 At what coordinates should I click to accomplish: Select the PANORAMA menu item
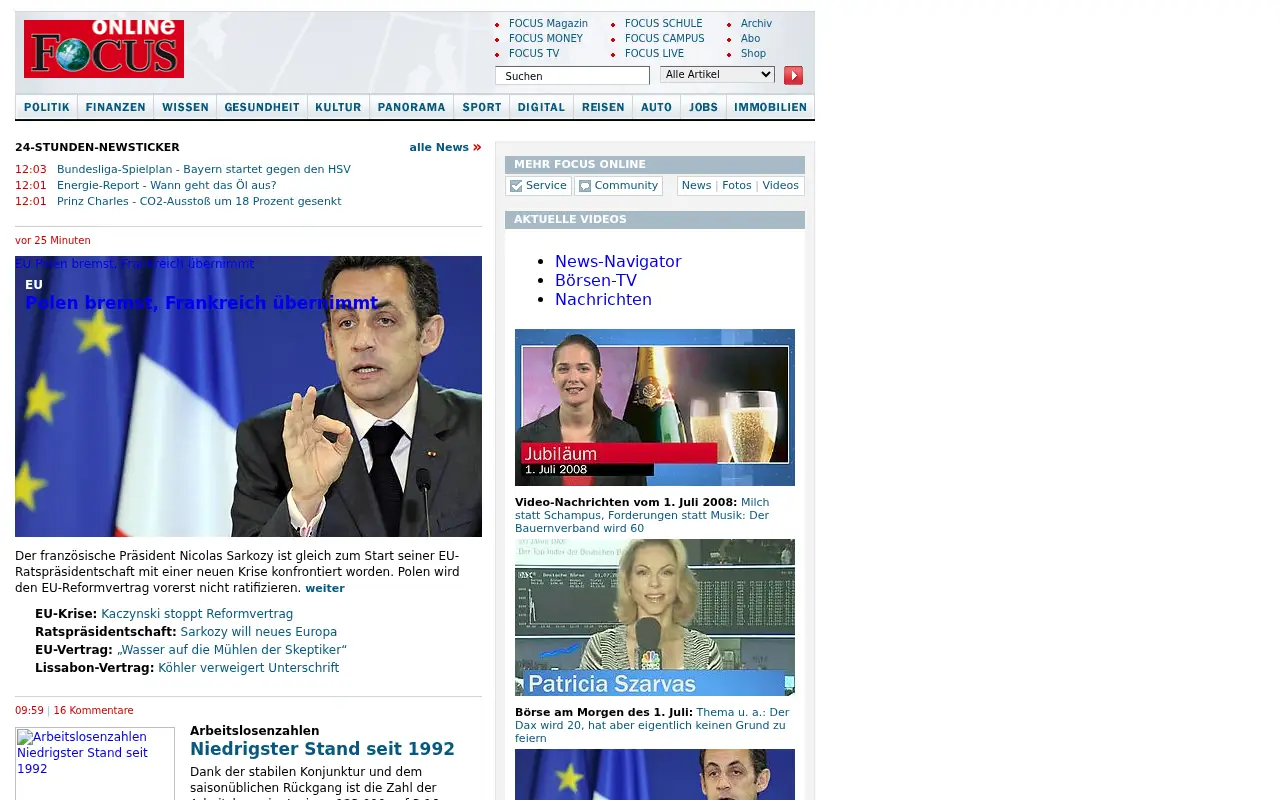pyautogui.click(x=411, y=107)
